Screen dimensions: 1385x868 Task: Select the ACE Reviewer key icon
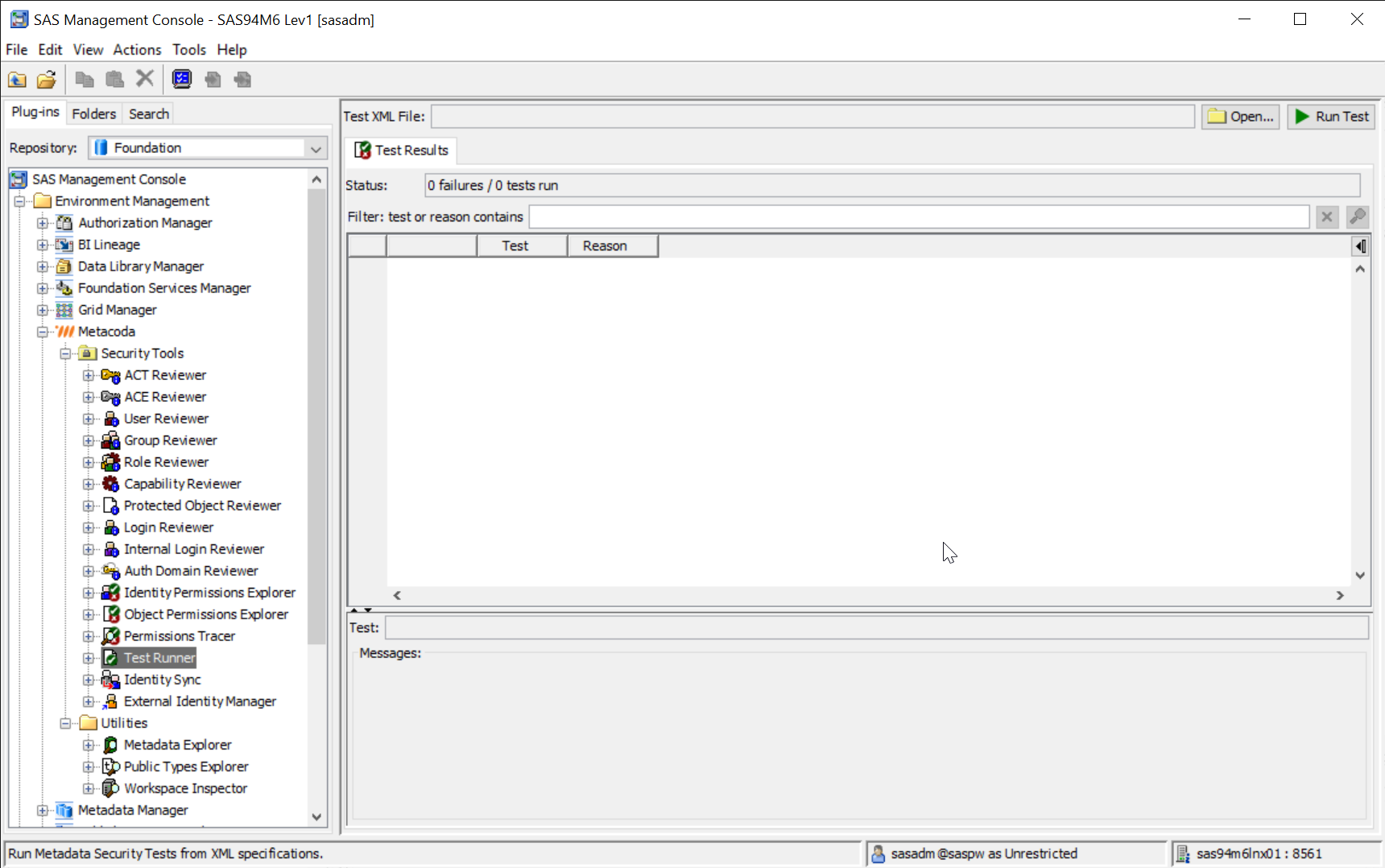pos(110,397)
